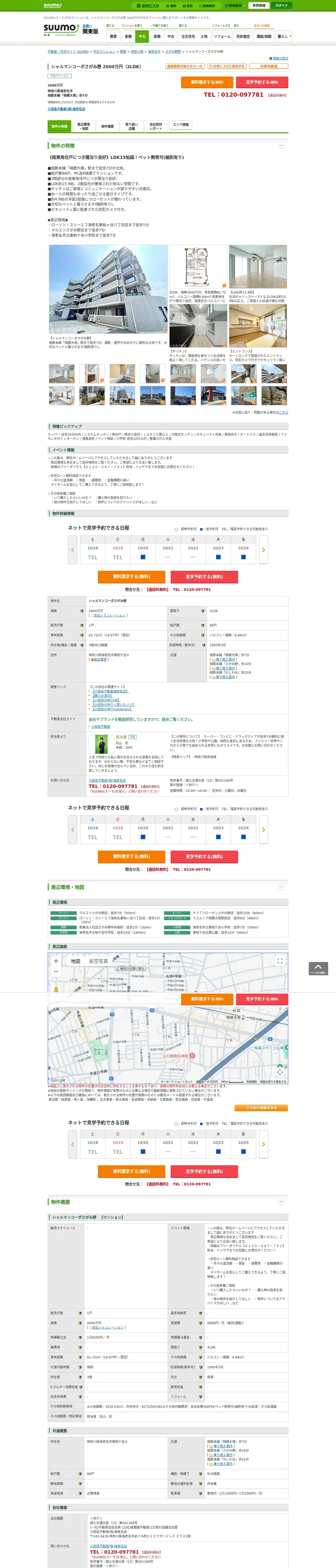This screenshot has width=336, height=1568.
Task: Click next week arrow in second calendar
Action: point(264,830)
